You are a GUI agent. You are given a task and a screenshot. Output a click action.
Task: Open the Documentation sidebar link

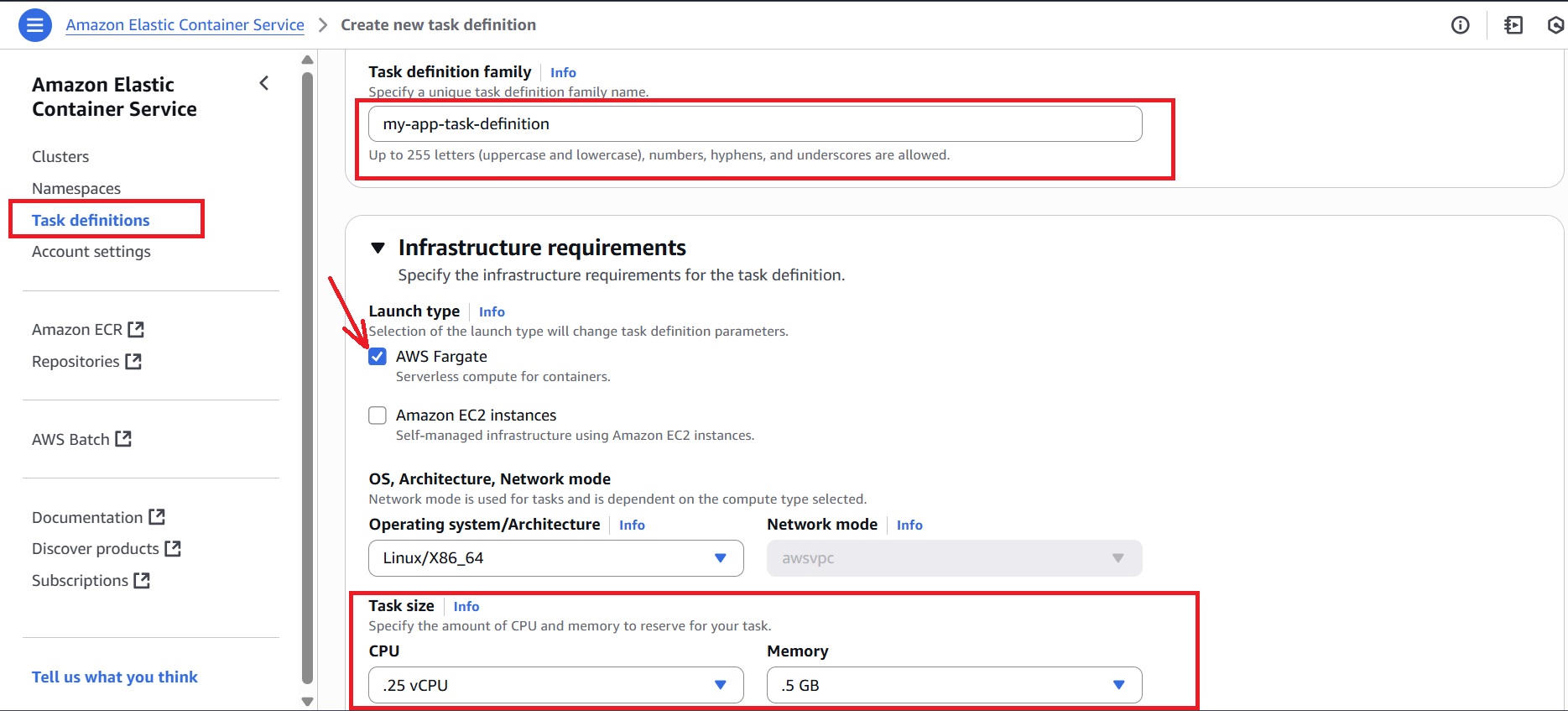pyautogui.click(x=87, y=517)
